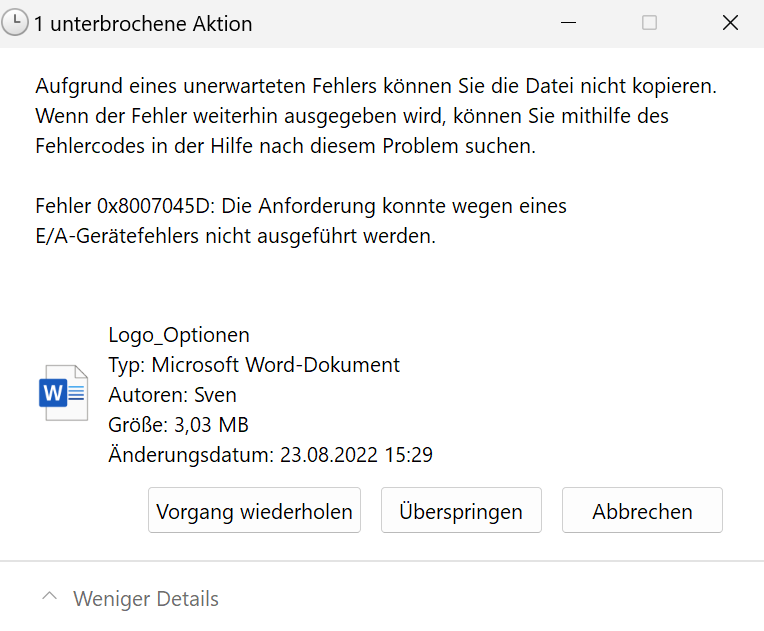The image size is (764, 631).
Task: Click the 'E/A-Gerätefehlers nicht ausgeführt werden' line
Action: pos(235,236)
